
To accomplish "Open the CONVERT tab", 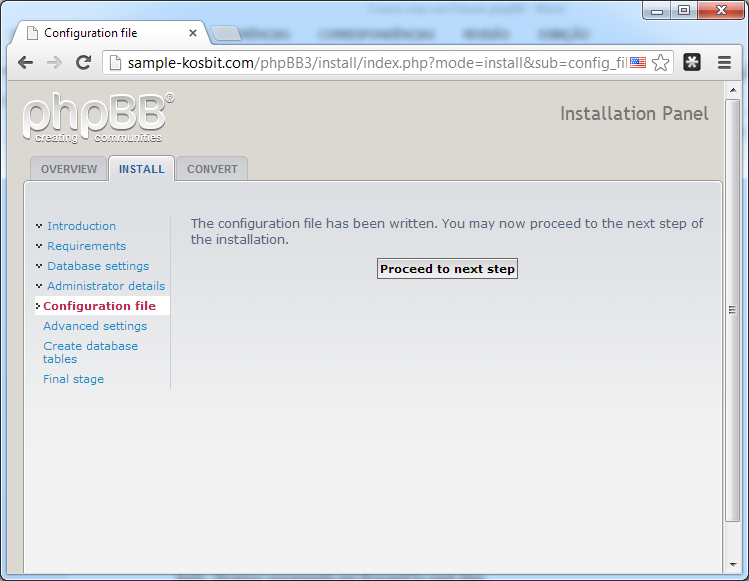I will 212,169.
